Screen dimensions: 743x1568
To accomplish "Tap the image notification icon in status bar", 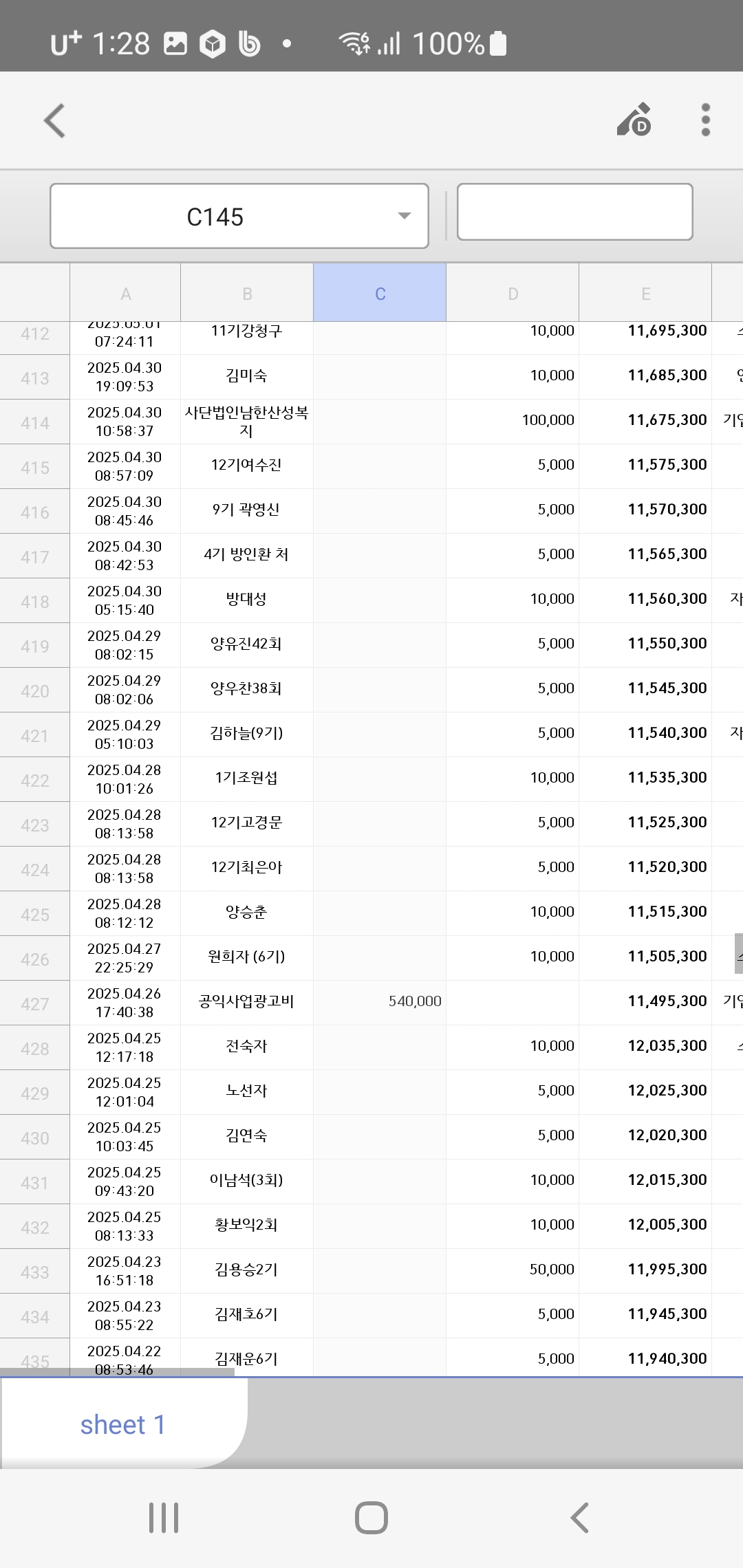I will pyautogui.click(x=175, y=44).
